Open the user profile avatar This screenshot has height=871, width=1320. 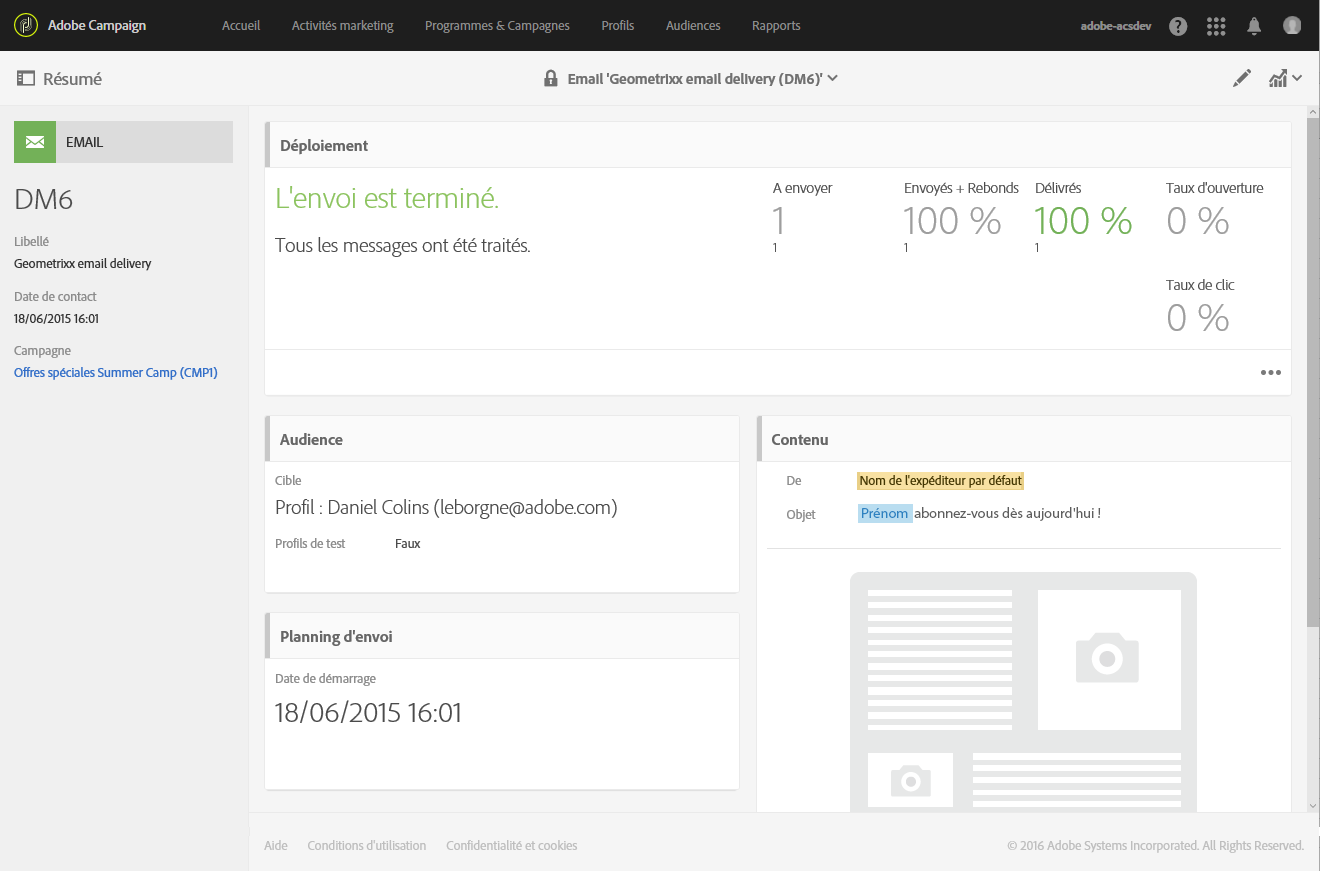point(1292,26)
